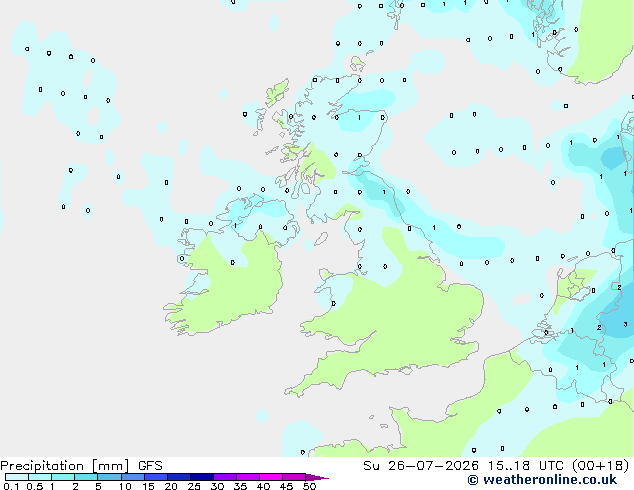Click the '3' precipitation value on the map
The height and width of the screenshot is (490, 634).
coord(626,324)
